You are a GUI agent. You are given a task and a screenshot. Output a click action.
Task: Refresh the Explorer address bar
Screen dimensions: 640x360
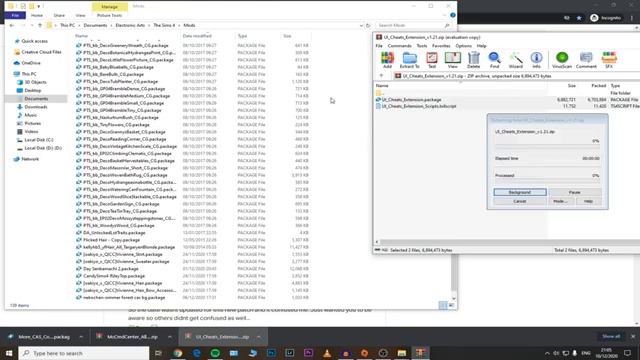(x=368, y=25)
